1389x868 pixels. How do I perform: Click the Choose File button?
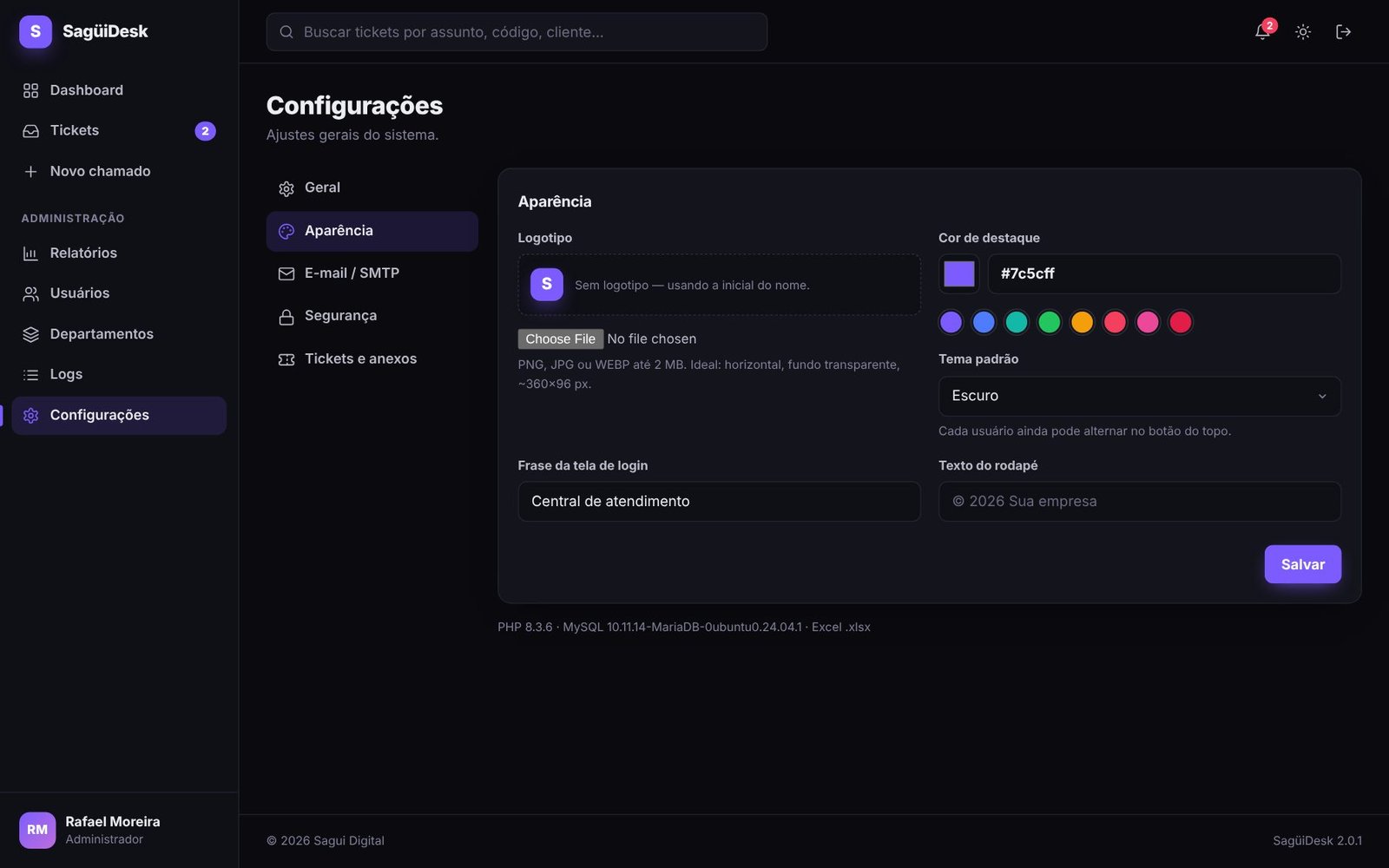(x=560, y=339)
